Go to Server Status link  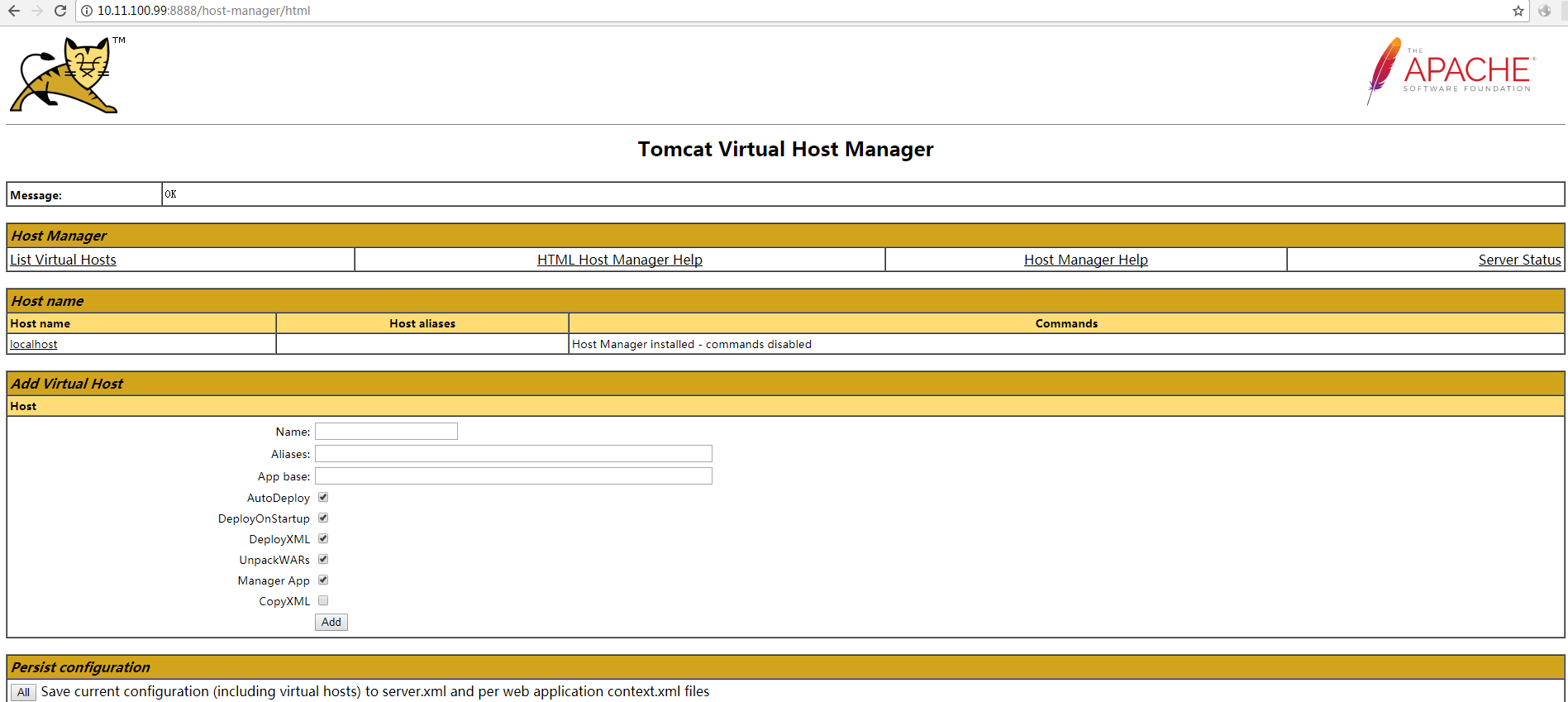click(x=1519, y=260)
